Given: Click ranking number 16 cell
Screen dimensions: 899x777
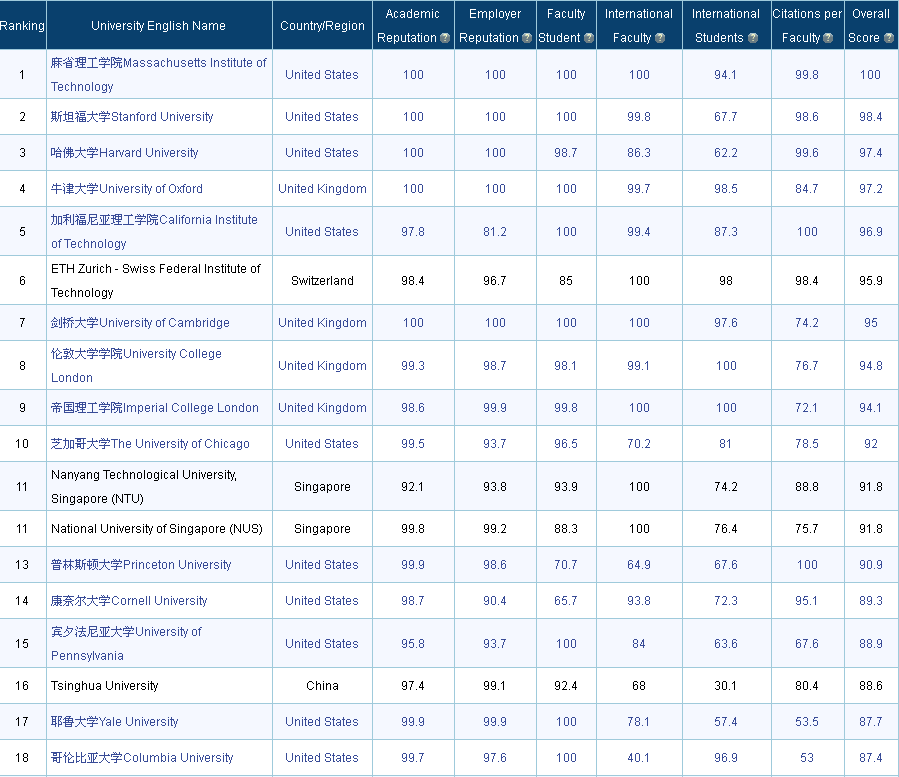Looking at the screenshot, I should 22,686.
